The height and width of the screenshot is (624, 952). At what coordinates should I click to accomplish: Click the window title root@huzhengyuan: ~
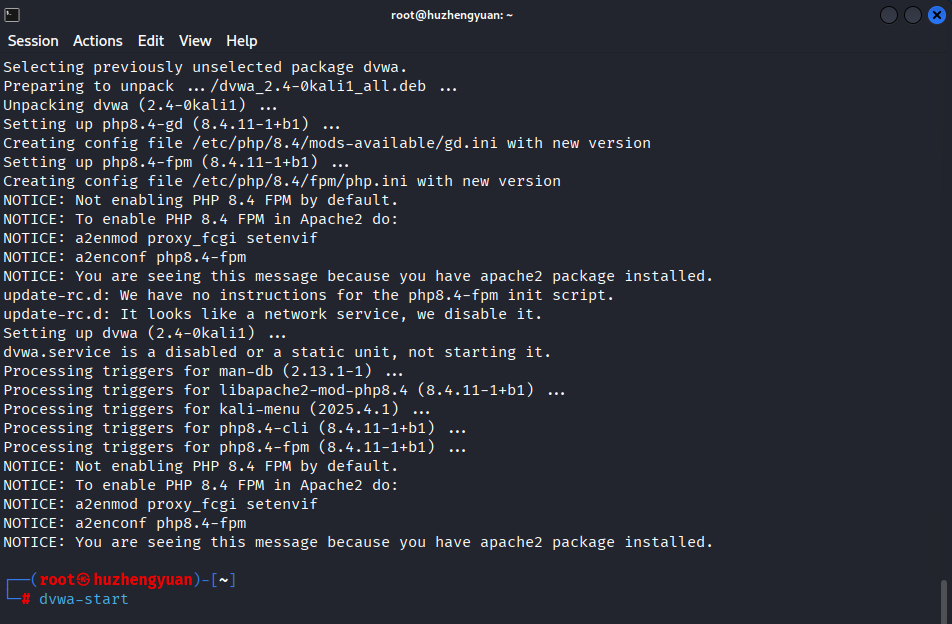[453, 15]
